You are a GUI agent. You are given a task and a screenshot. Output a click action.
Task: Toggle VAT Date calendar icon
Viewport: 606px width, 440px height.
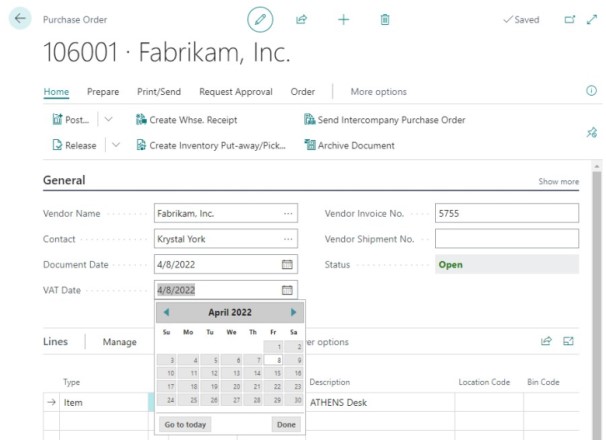[287, 290]
